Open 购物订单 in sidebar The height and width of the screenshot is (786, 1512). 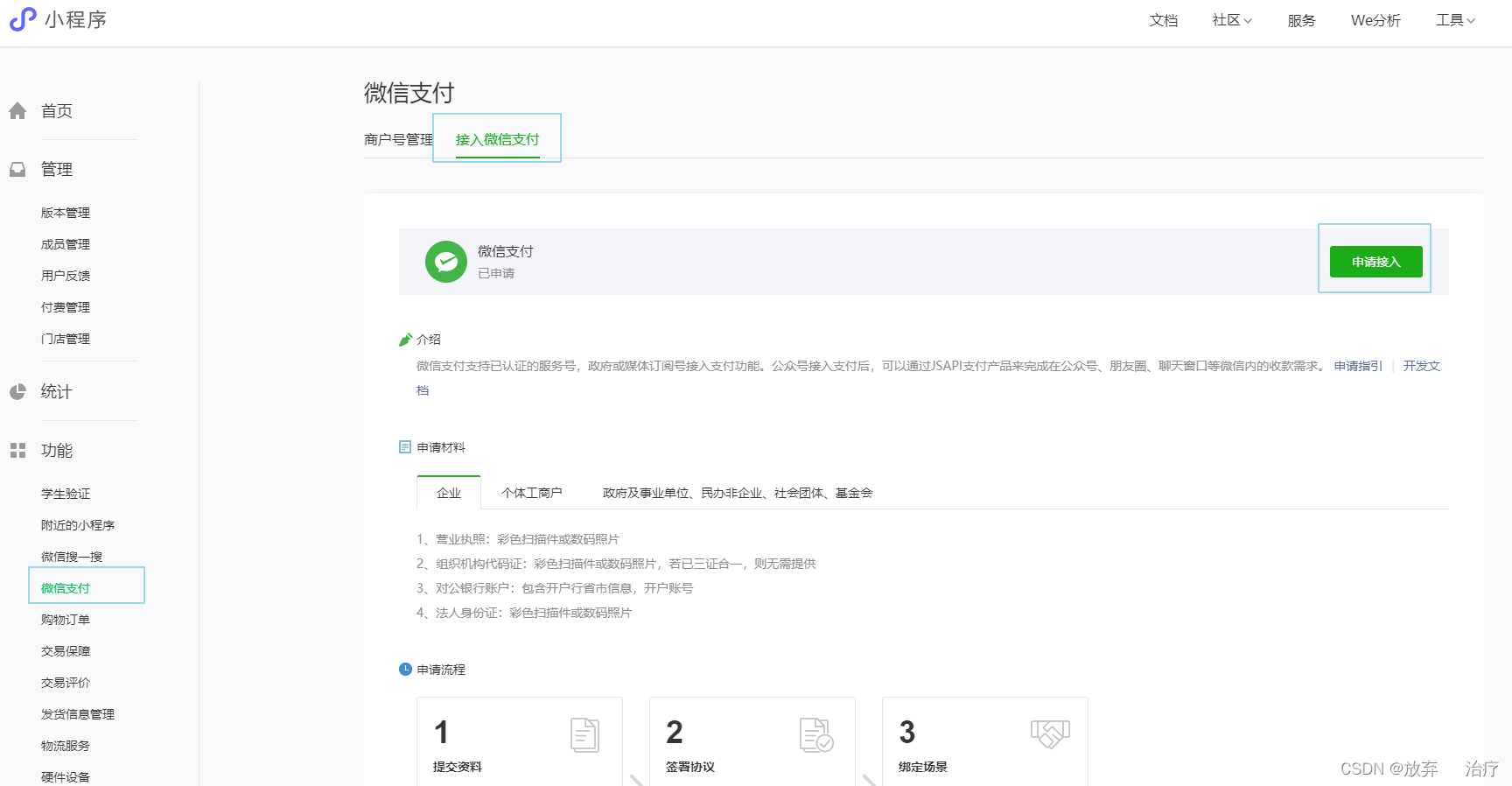click(66, 620)
